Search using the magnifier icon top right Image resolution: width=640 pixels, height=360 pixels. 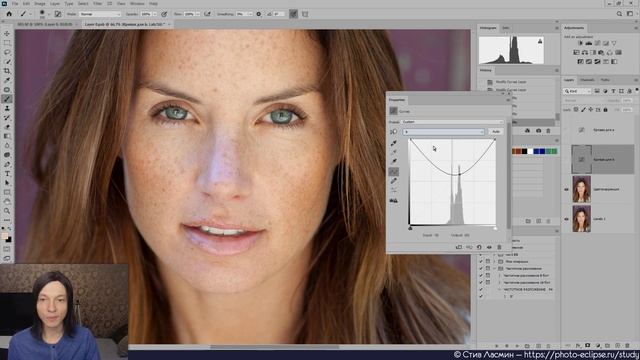click(619, 14)
